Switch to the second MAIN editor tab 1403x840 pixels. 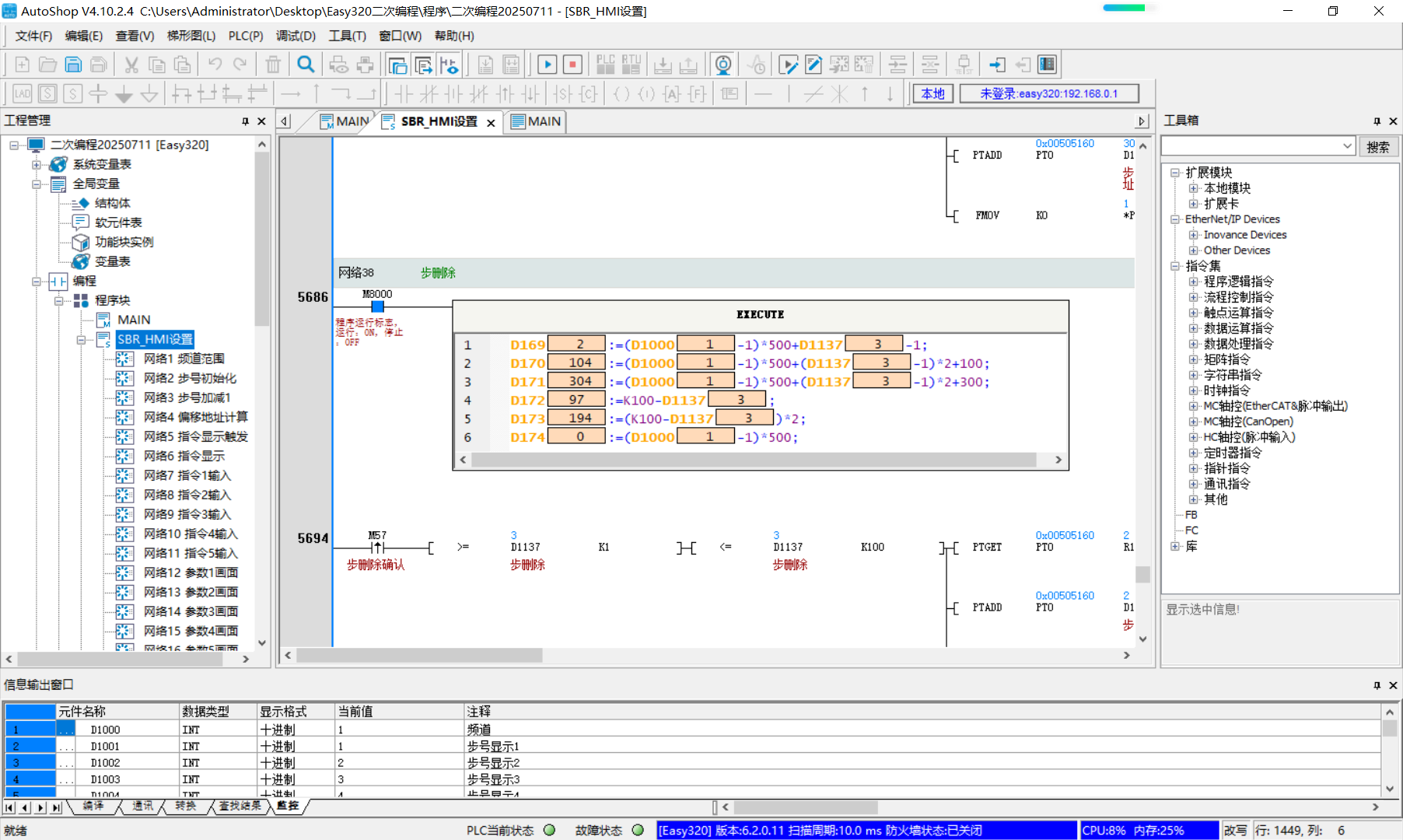[x=536, y=121]
